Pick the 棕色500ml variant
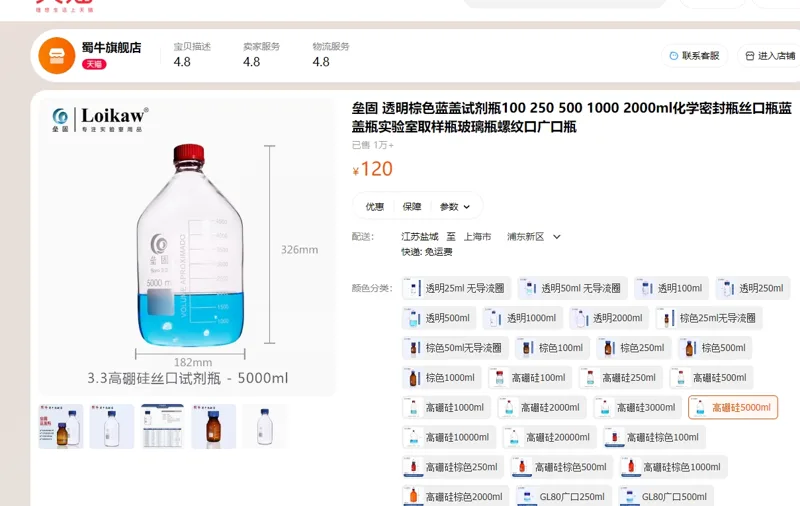The width and height of the screenshot is (800, 506). pyautogui.click(x=715, y=348)
